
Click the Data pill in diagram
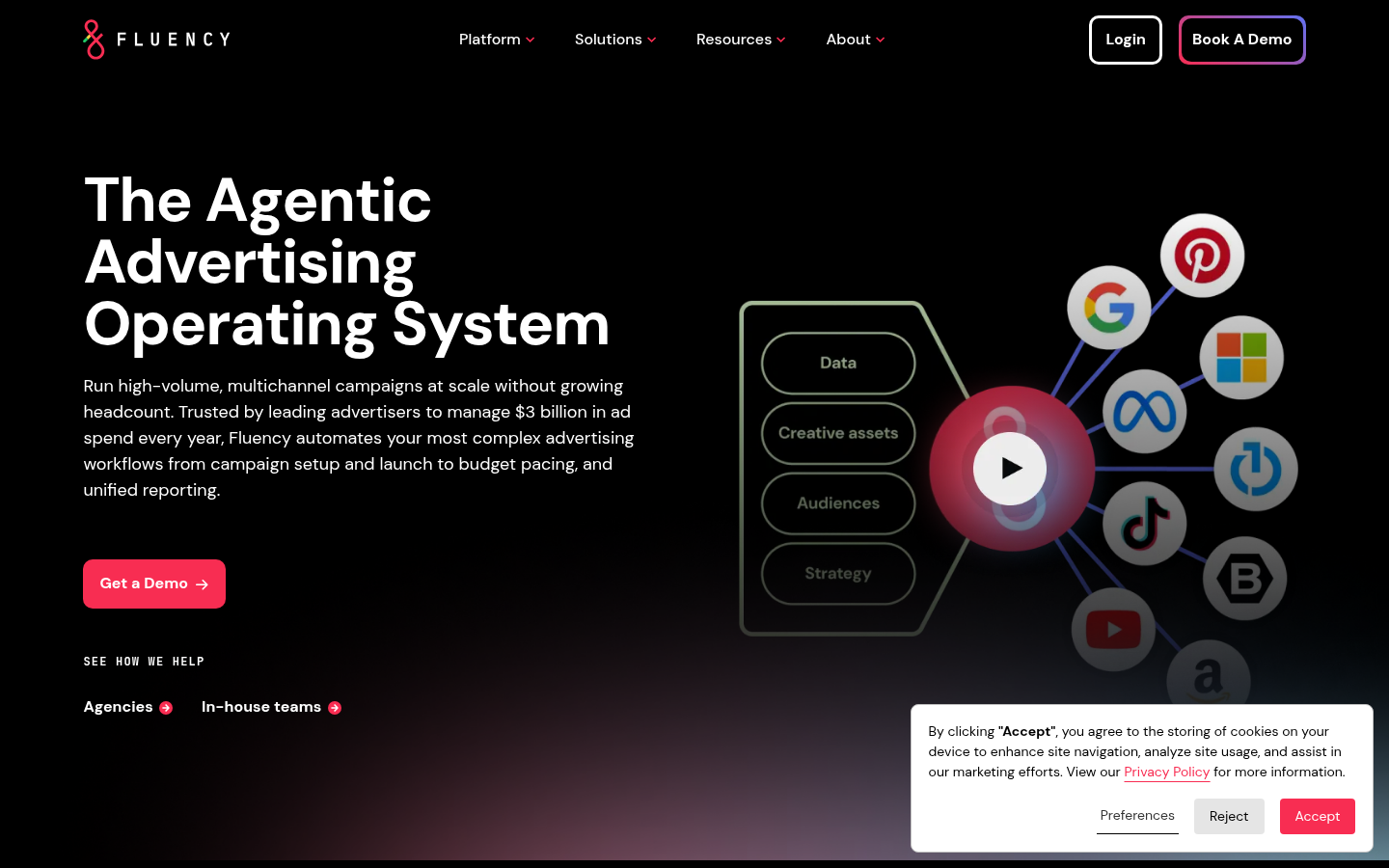point(838,364)
